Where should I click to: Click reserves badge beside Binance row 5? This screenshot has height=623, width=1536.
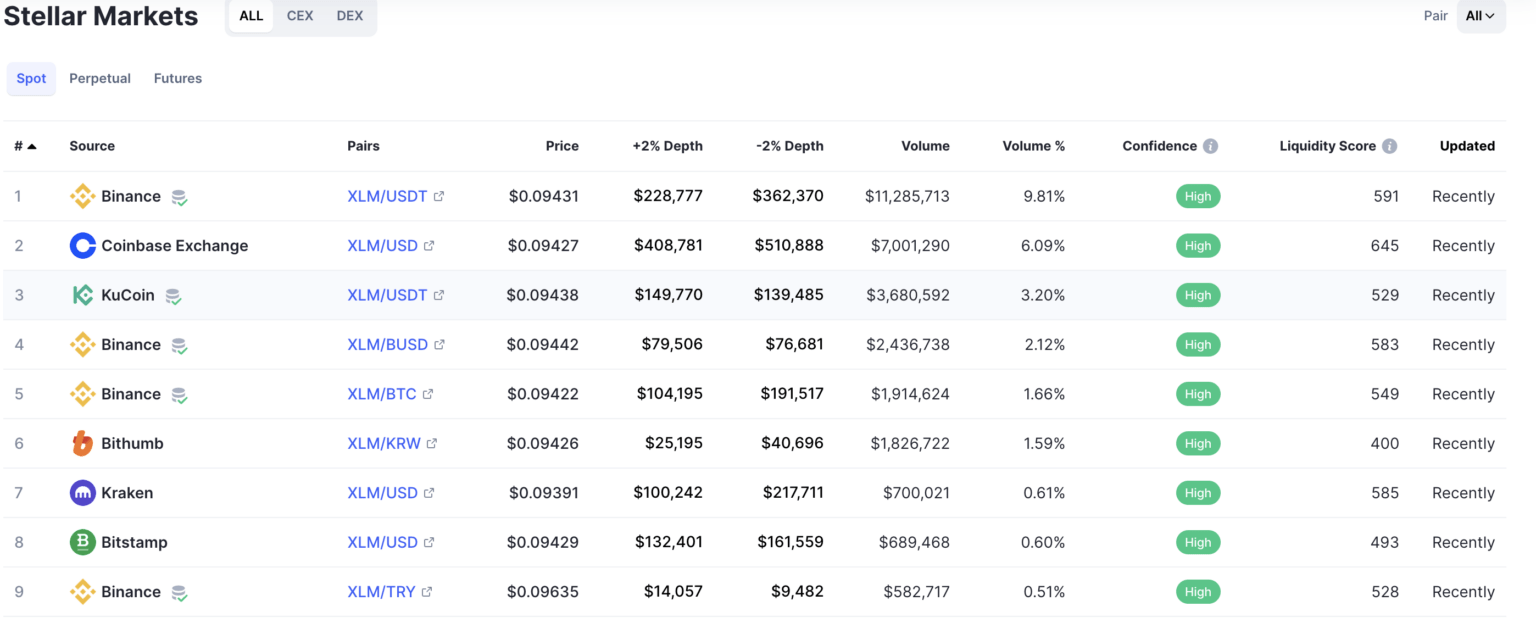pos(179,395)
